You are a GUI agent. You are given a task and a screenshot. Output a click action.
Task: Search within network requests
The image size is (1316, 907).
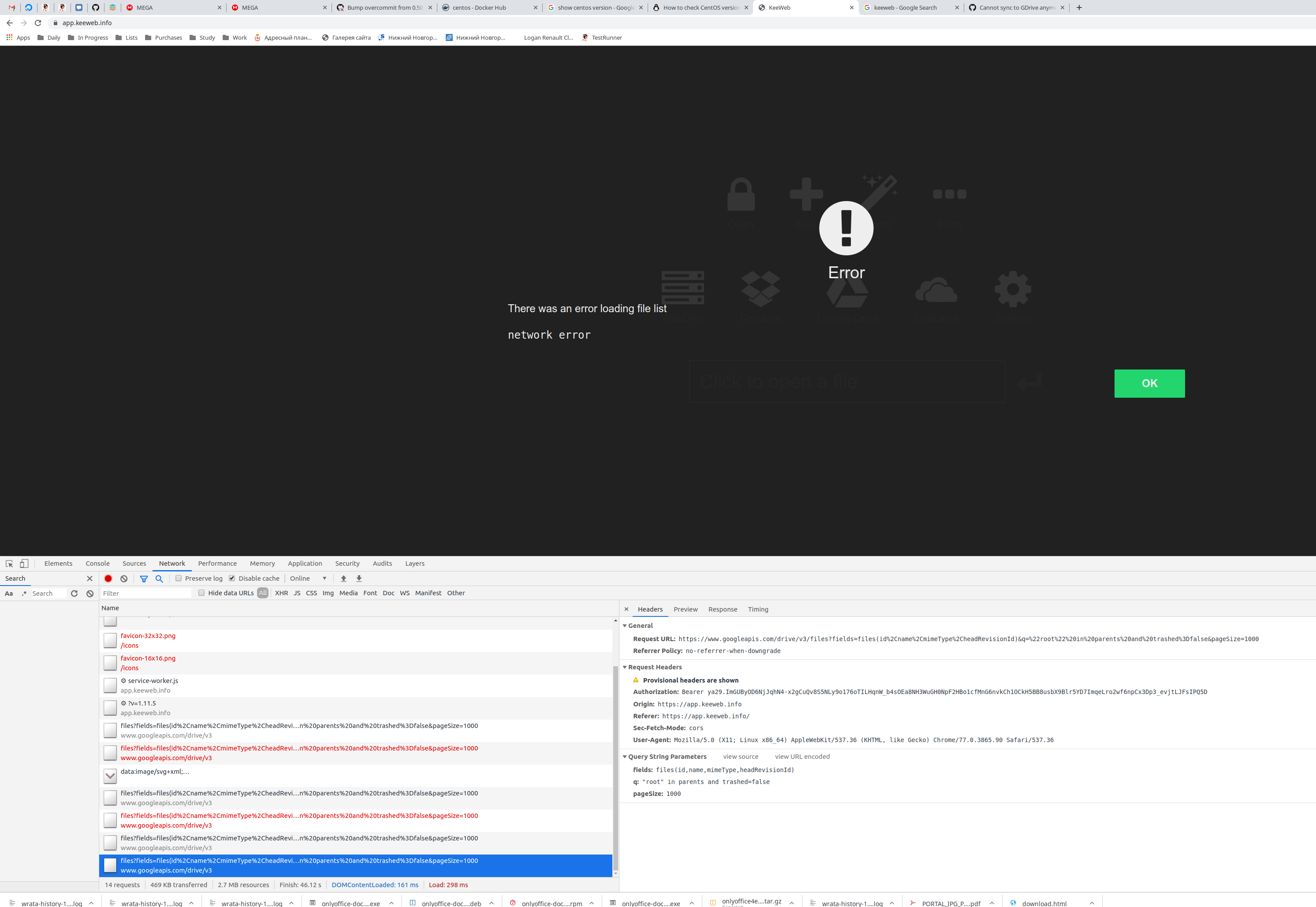(159, 578)
